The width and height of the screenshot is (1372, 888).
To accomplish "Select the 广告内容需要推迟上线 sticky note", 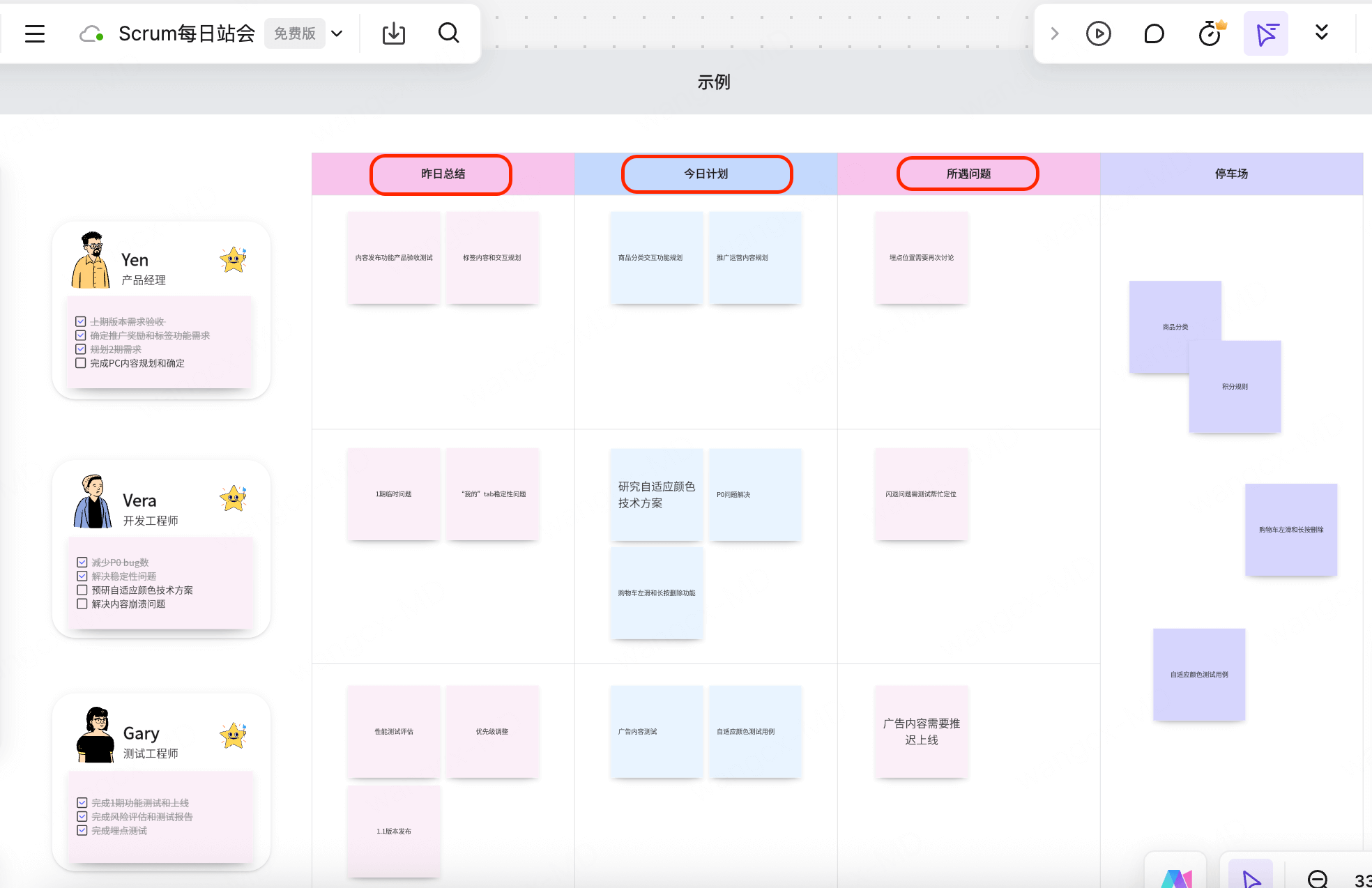I will [x=921, y=731].
